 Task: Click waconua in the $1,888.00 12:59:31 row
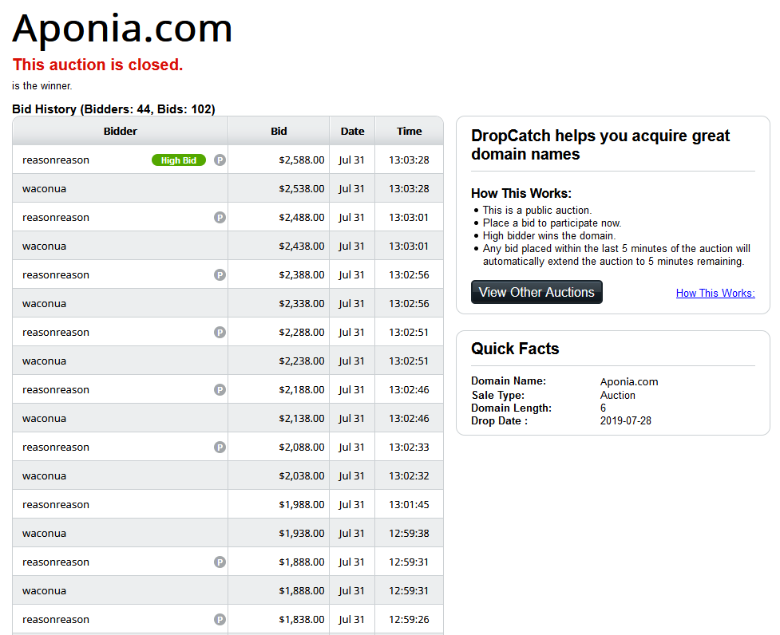44,591
